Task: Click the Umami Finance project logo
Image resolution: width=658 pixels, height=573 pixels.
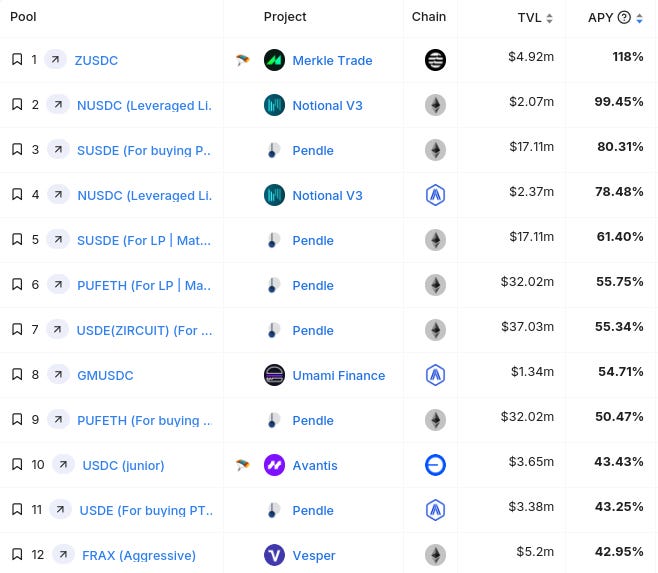Action: (274, 375)
